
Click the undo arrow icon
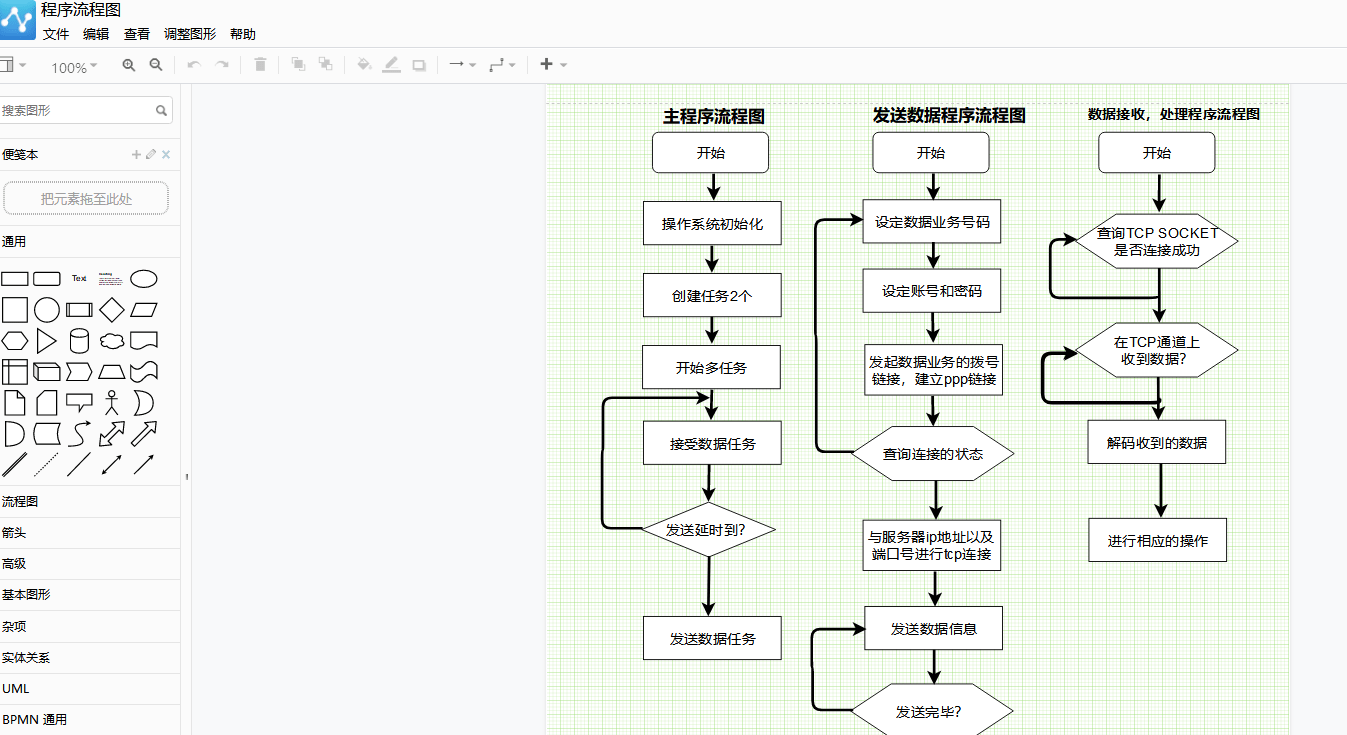194,65
